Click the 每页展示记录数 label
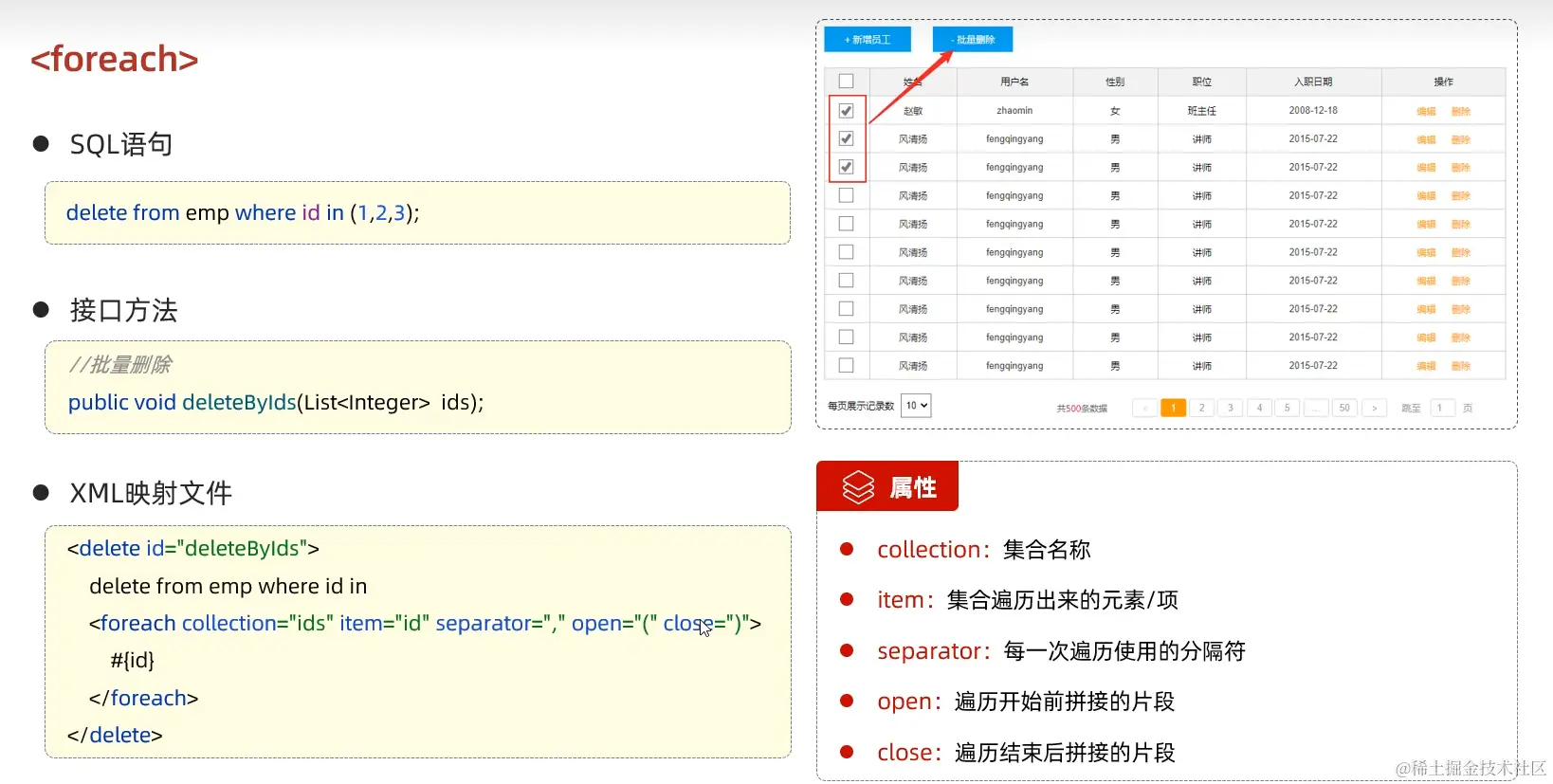Screen dimensions: 1553x784 pos(861,406)
